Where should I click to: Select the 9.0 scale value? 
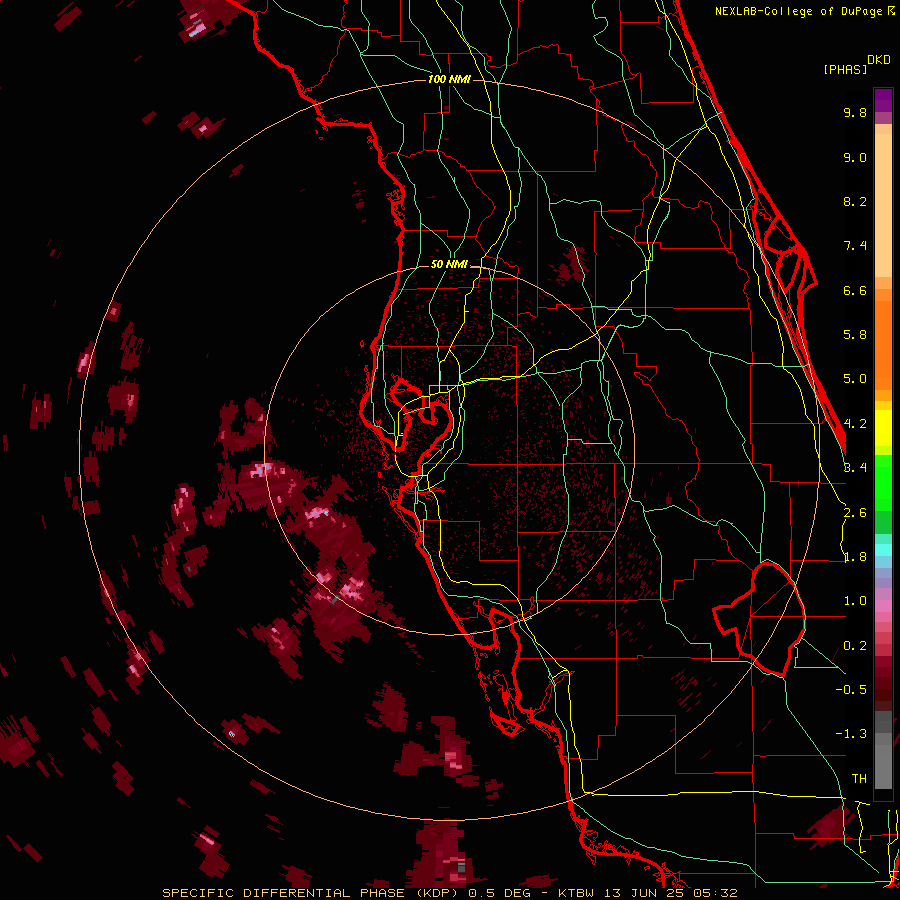[855, 157]
